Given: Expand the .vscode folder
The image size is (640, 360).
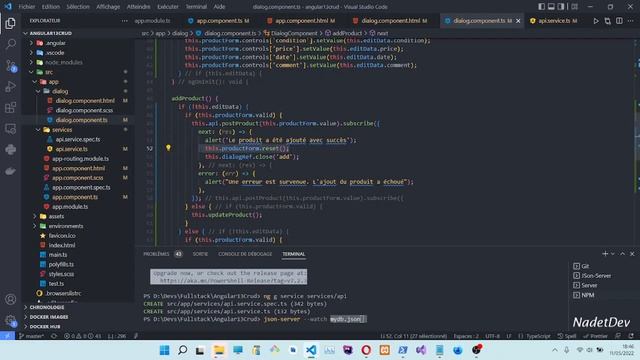Looking at the screenshot, I should pyautogui.click(x=31, y=53).
